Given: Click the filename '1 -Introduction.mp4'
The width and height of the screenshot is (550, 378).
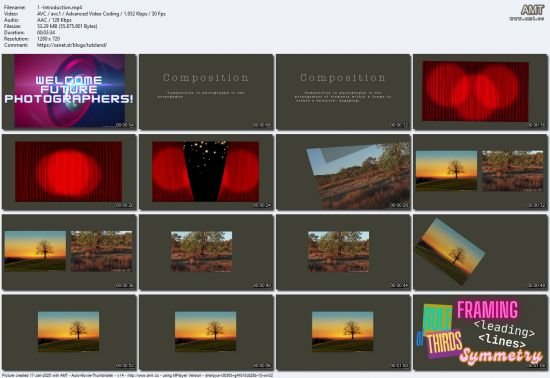Looking at the screenshot, I should click(x=60, y=7).
